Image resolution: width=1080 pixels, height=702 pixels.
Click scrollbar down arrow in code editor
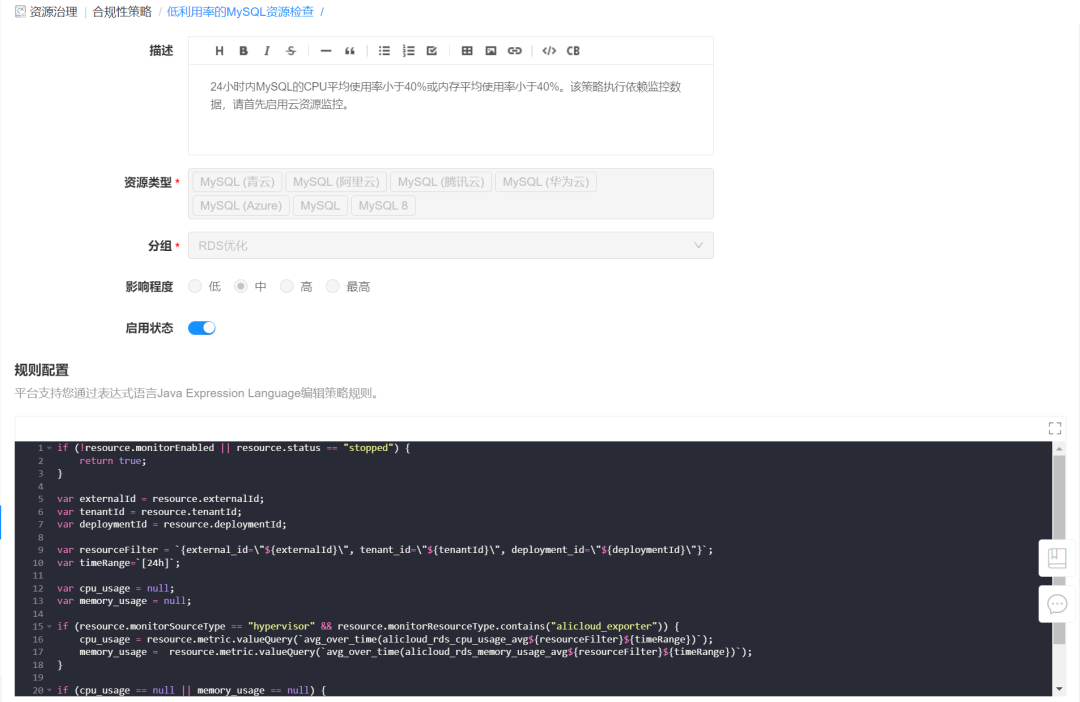[x=1059, y=689]
